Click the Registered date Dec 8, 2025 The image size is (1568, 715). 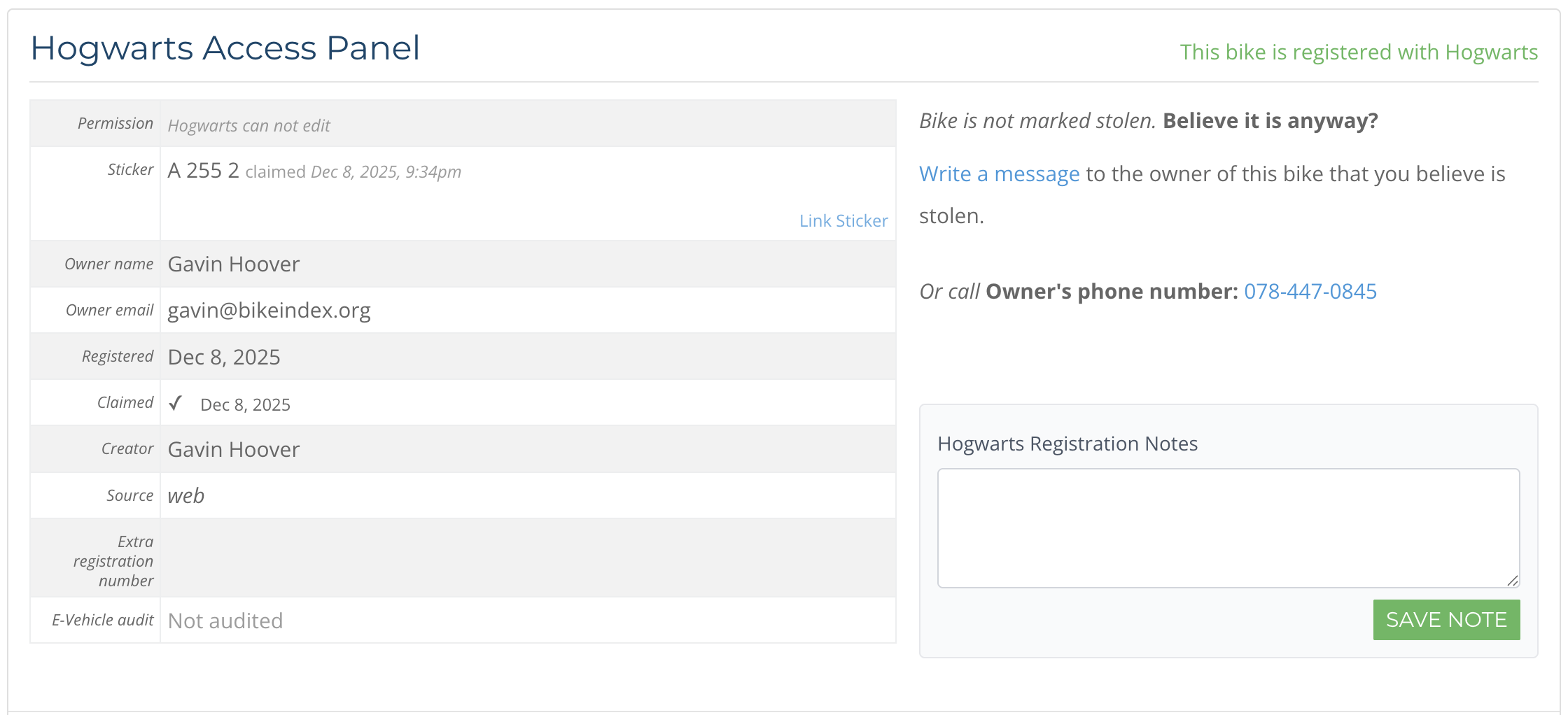click(223, 357)
